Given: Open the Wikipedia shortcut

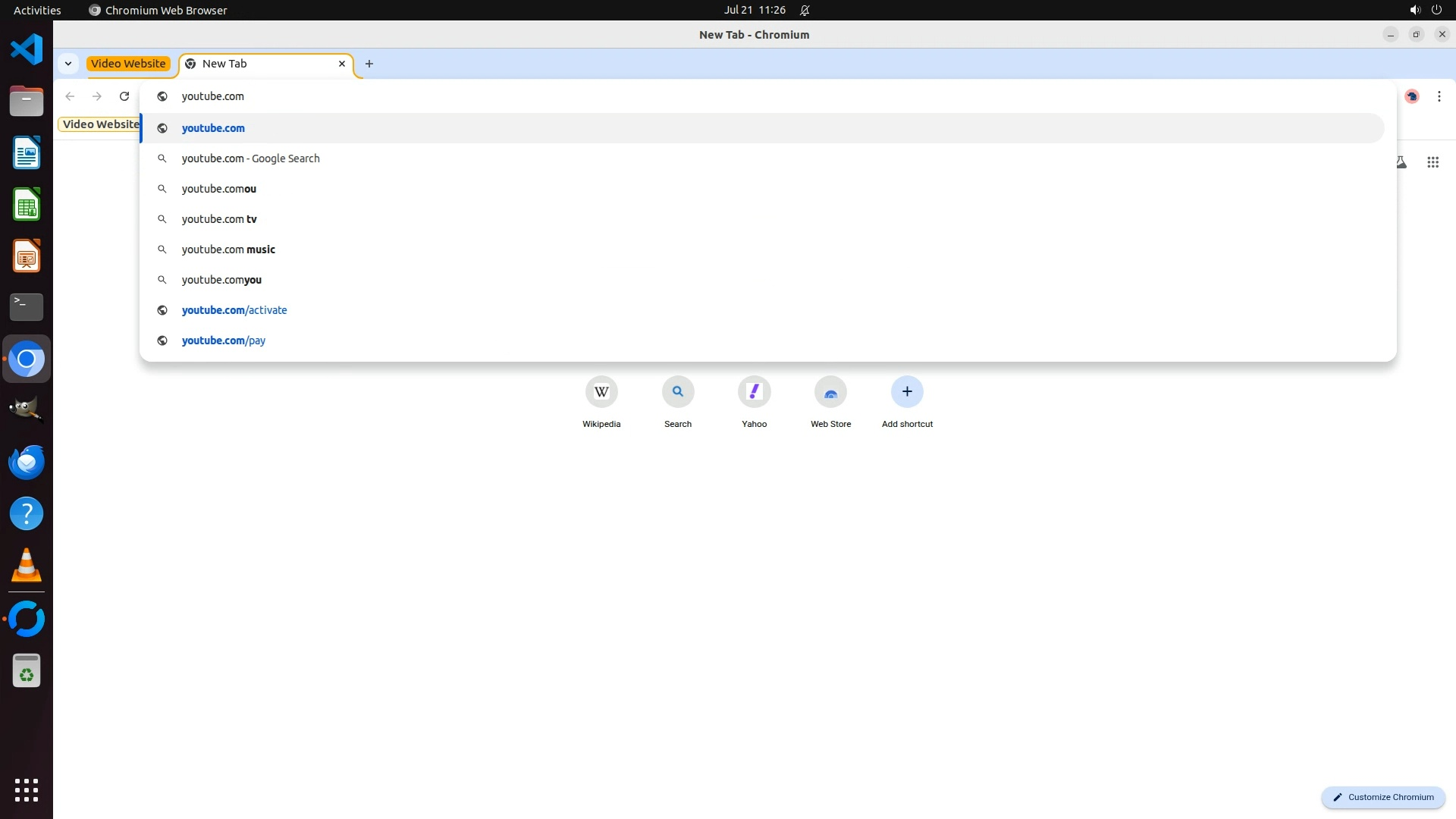Looking at the screenshot, I should (x=601, y=392).
